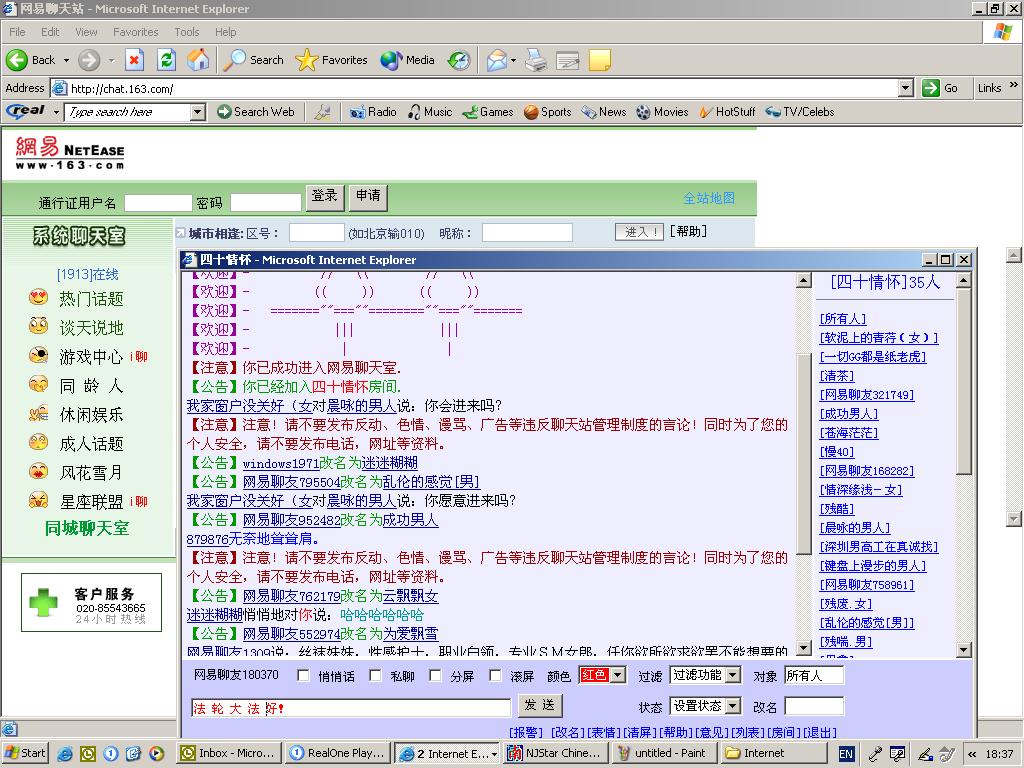Click the [退出] exit link
The image size is (1024, 768).
820,733
